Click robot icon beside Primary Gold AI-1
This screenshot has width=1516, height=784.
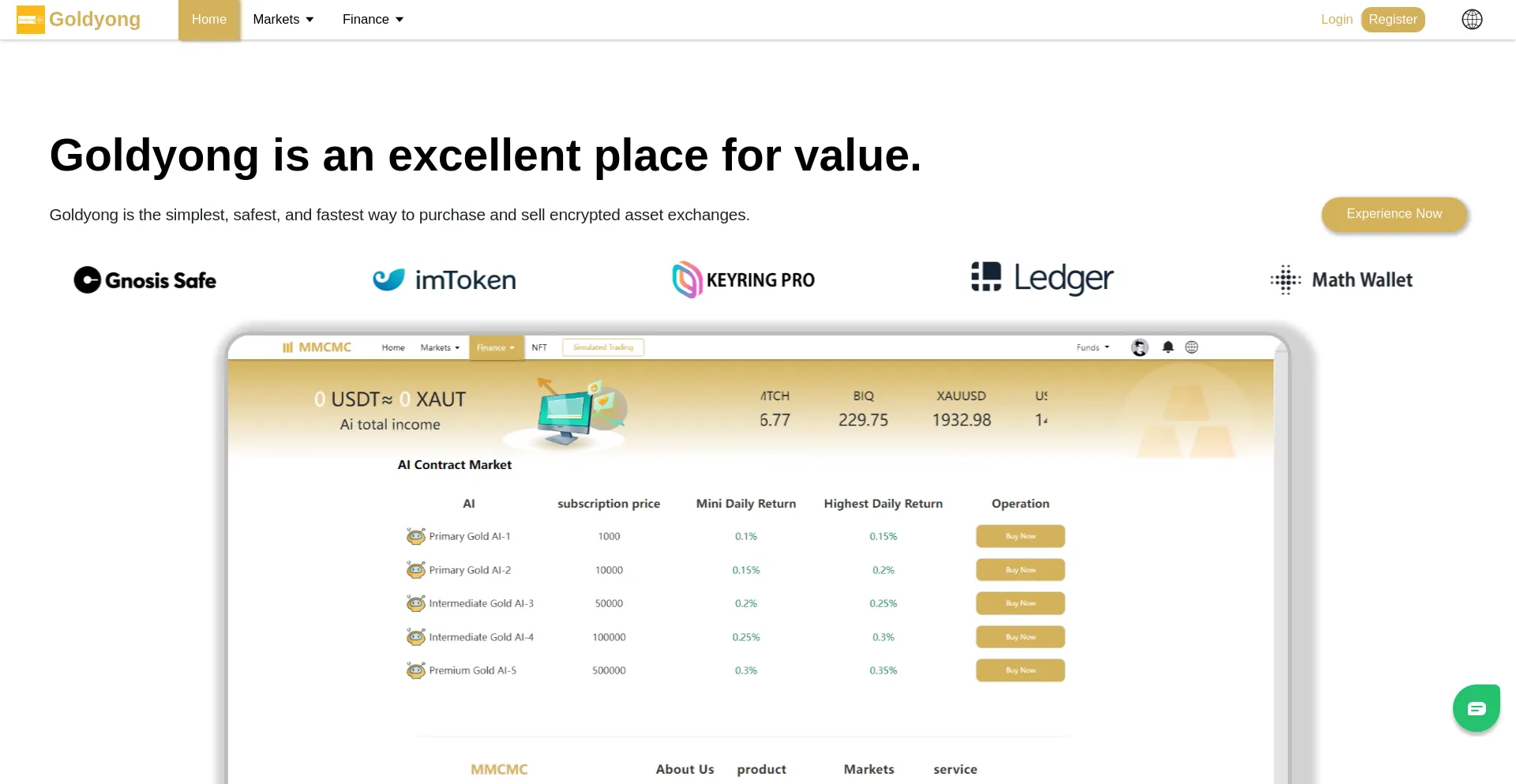pos(416,536)
